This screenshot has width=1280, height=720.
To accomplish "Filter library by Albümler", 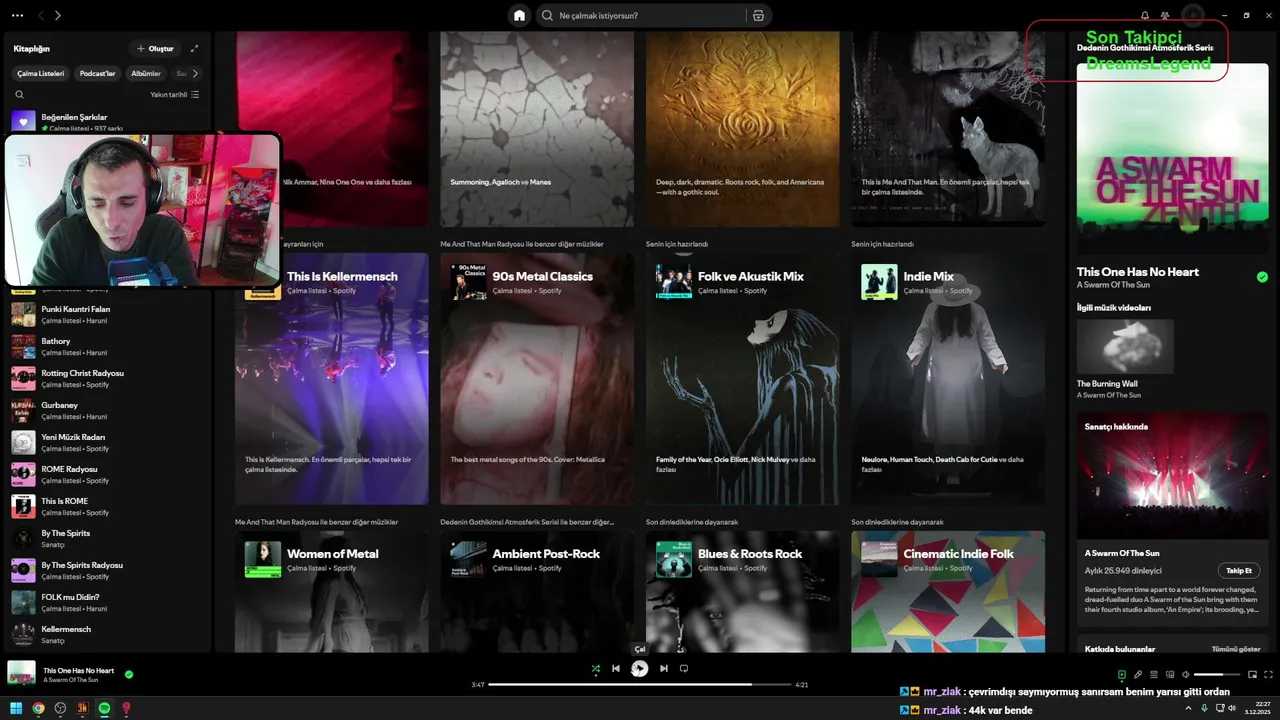I will tap(146, 73).
